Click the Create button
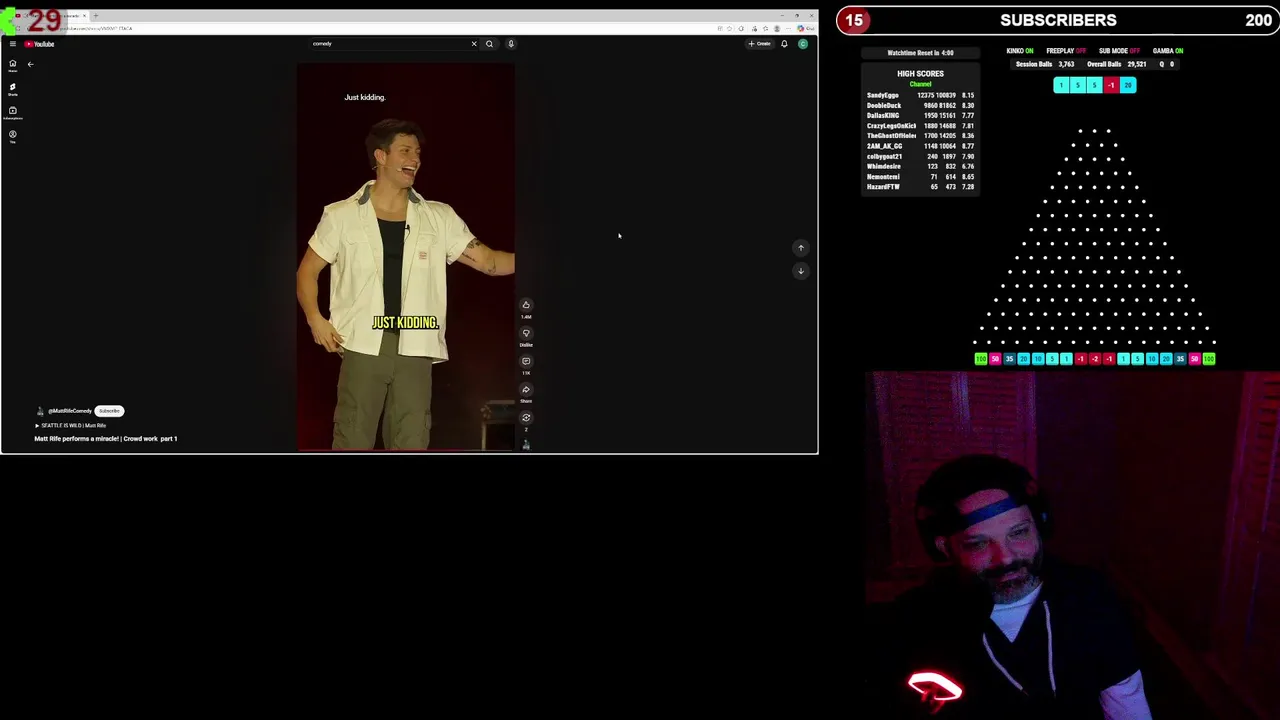 pos(760,44)
